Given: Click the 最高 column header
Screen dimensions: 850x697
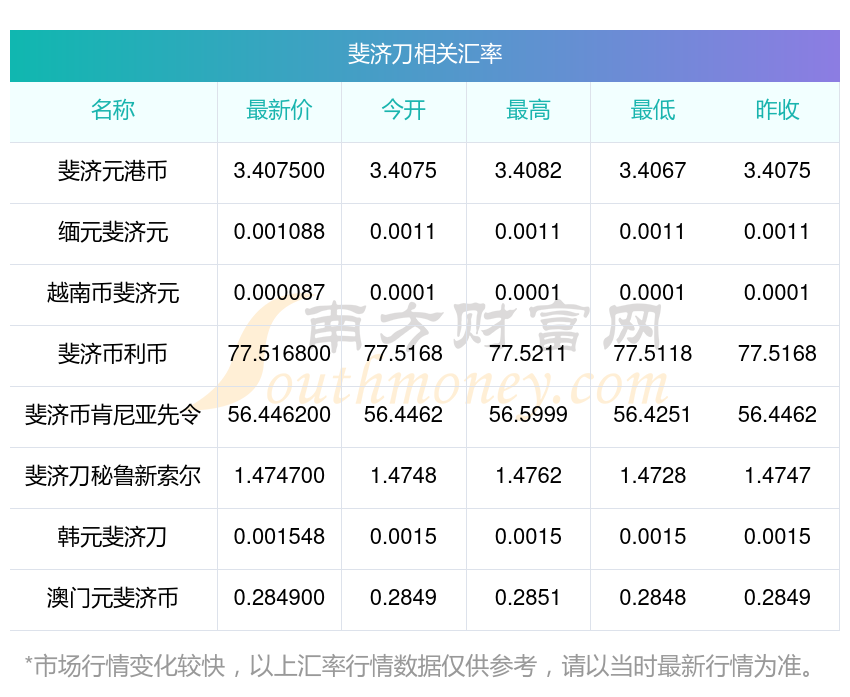Looking at the screenshot, I should point(528,111).
